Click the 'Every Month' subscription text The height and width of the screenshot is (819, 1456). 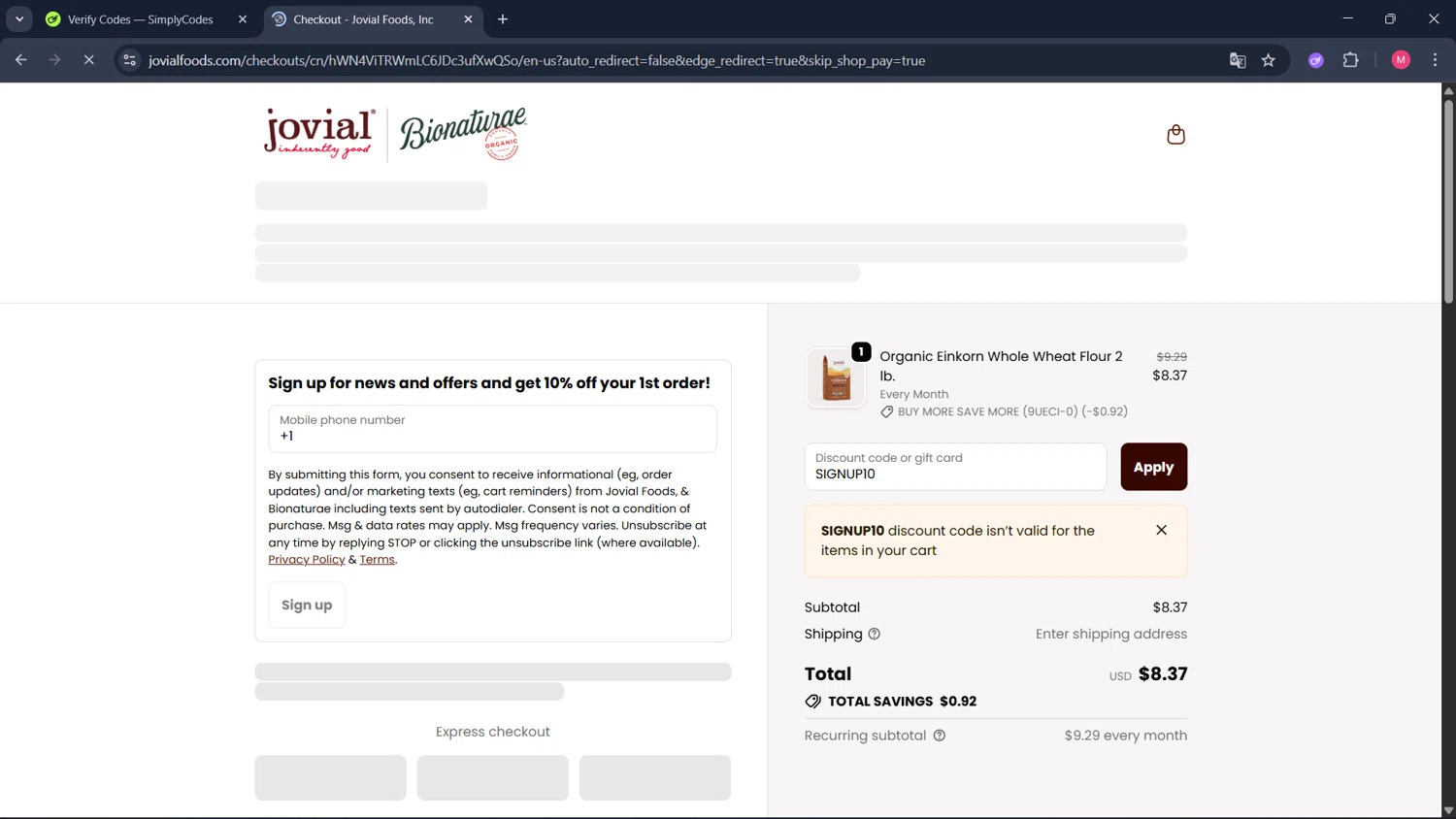coord(913,394)
